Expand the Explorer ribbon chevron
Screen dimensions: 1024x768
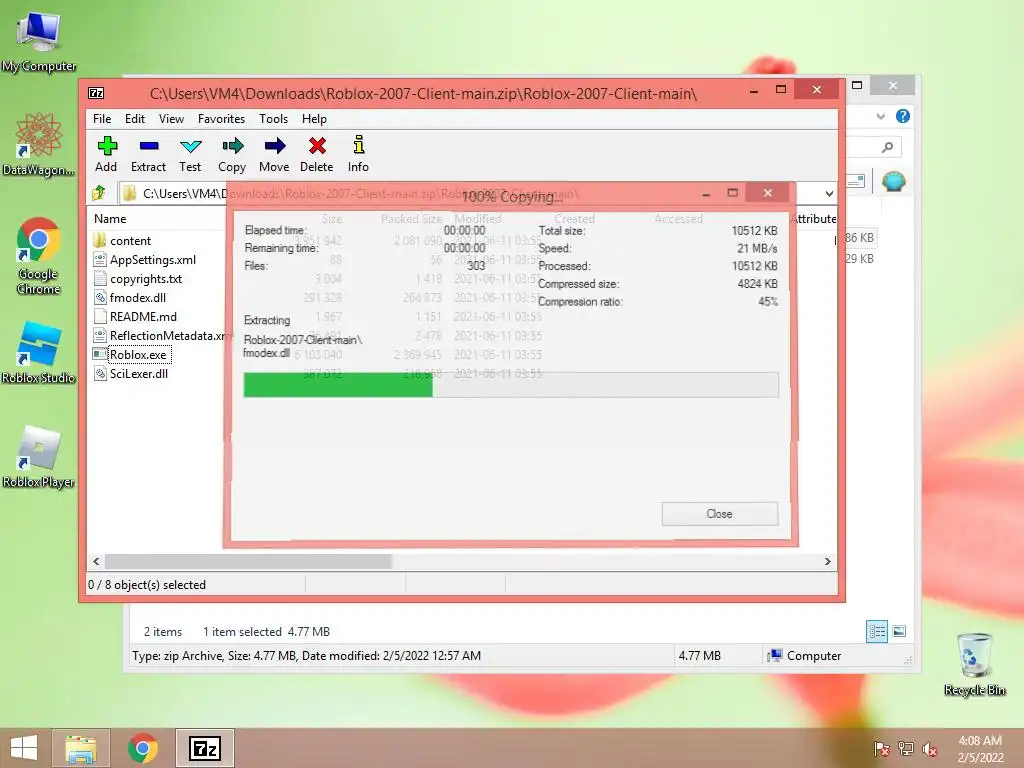tap(881, 116)
